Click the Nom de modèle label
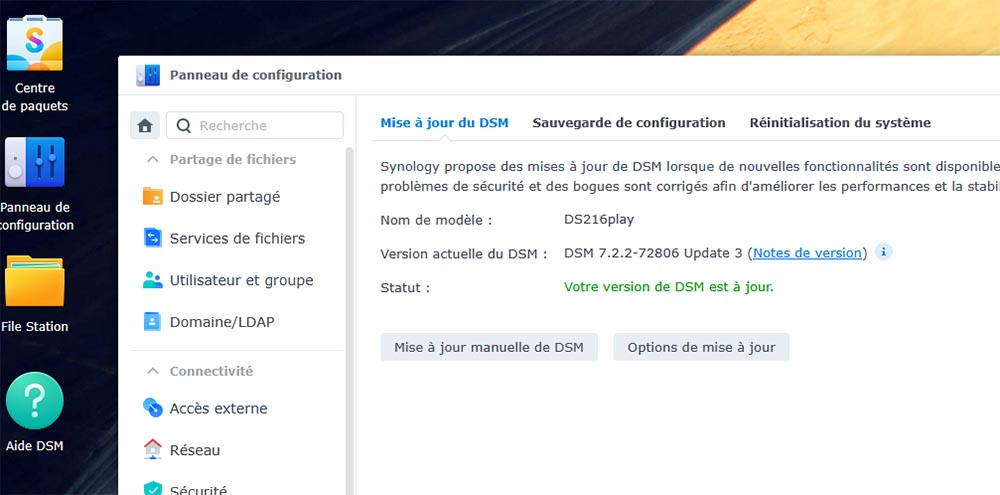1000x495 pixels. point(436,220)
